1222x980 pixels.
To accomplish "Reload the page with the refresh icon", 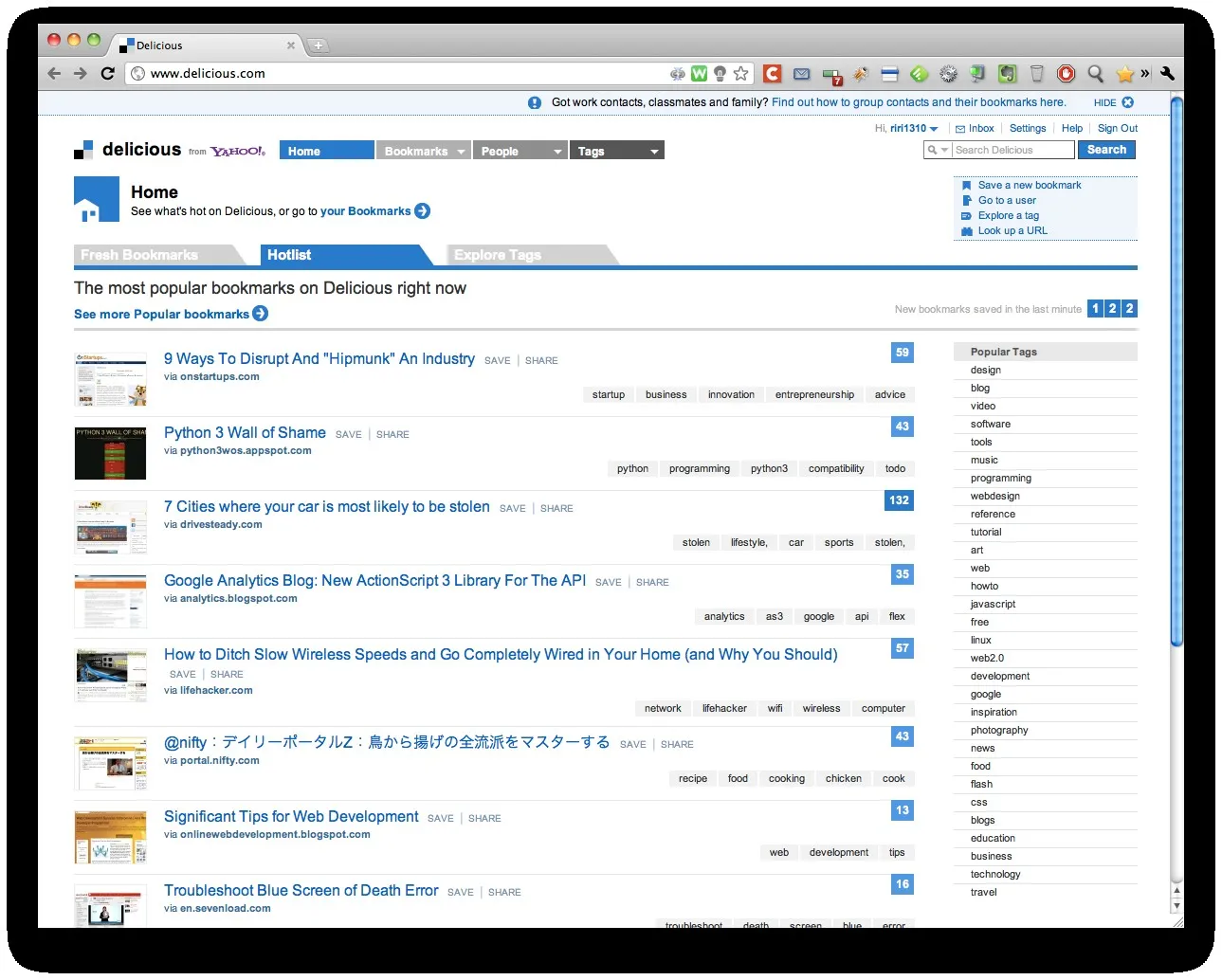I will 107,73.
